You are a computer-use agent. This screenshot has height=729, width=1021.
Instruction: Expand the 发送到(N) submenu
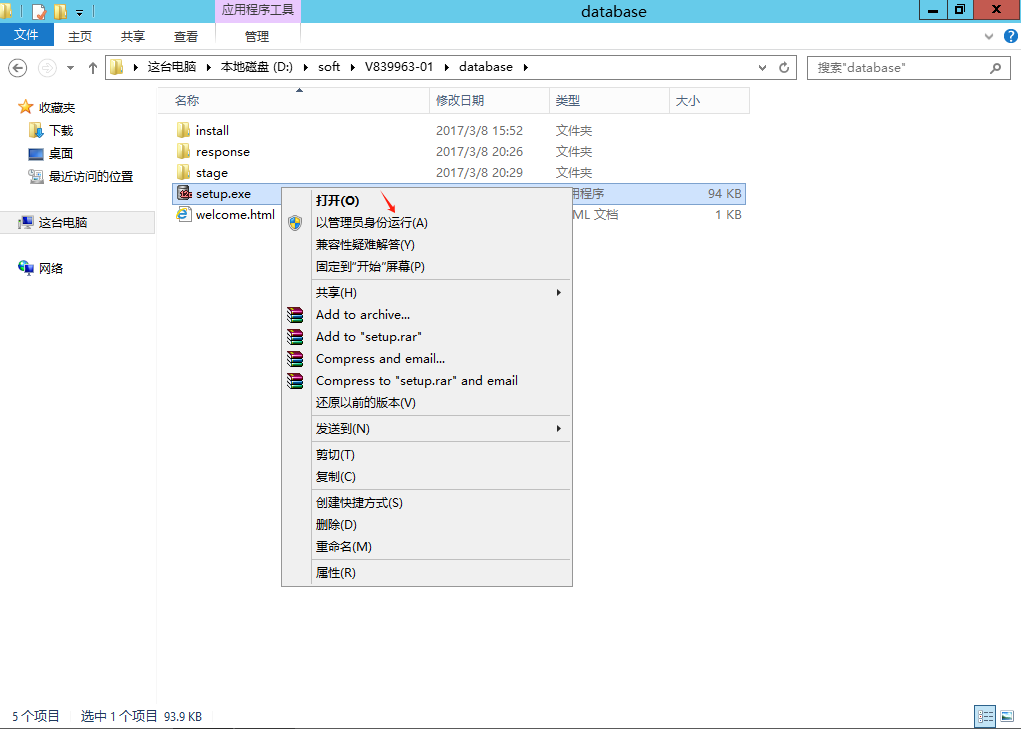tap(427, 429)
